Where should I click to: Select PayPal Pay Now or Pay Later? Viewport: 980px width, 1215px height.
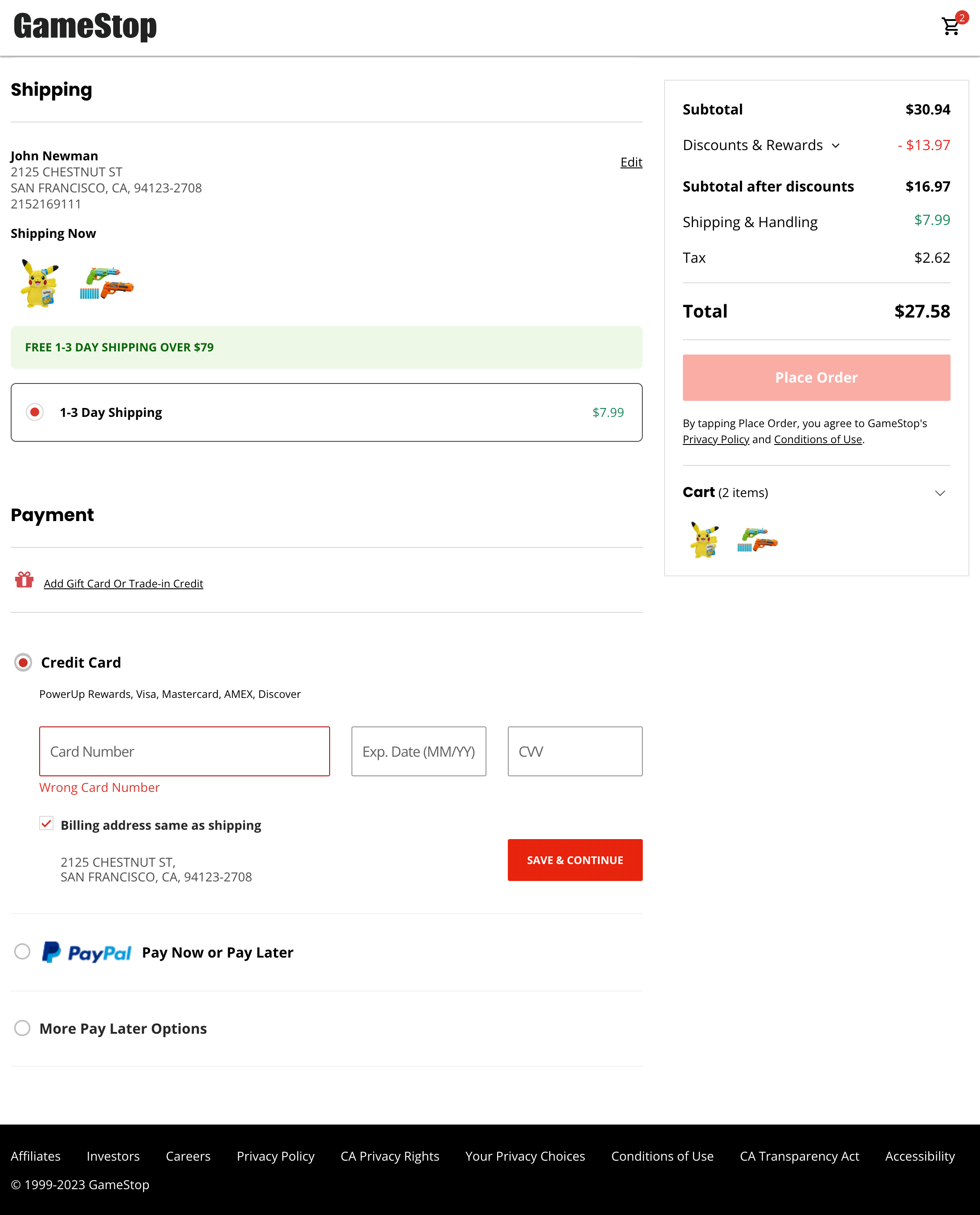pyautogui.click(x=23, y=952)
